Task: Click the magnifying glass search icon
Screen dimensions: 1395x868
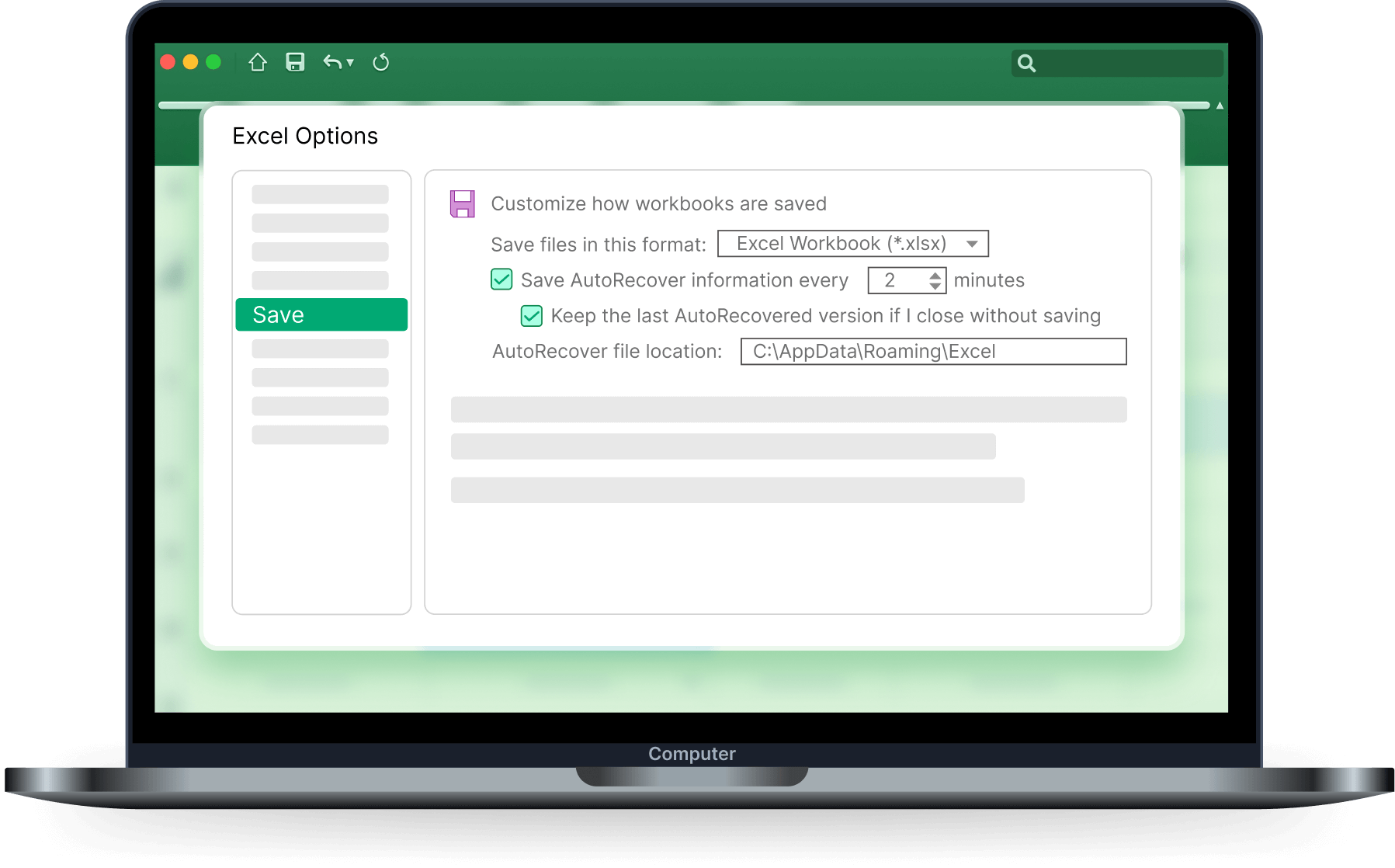Action: [x=1028, y=63]
